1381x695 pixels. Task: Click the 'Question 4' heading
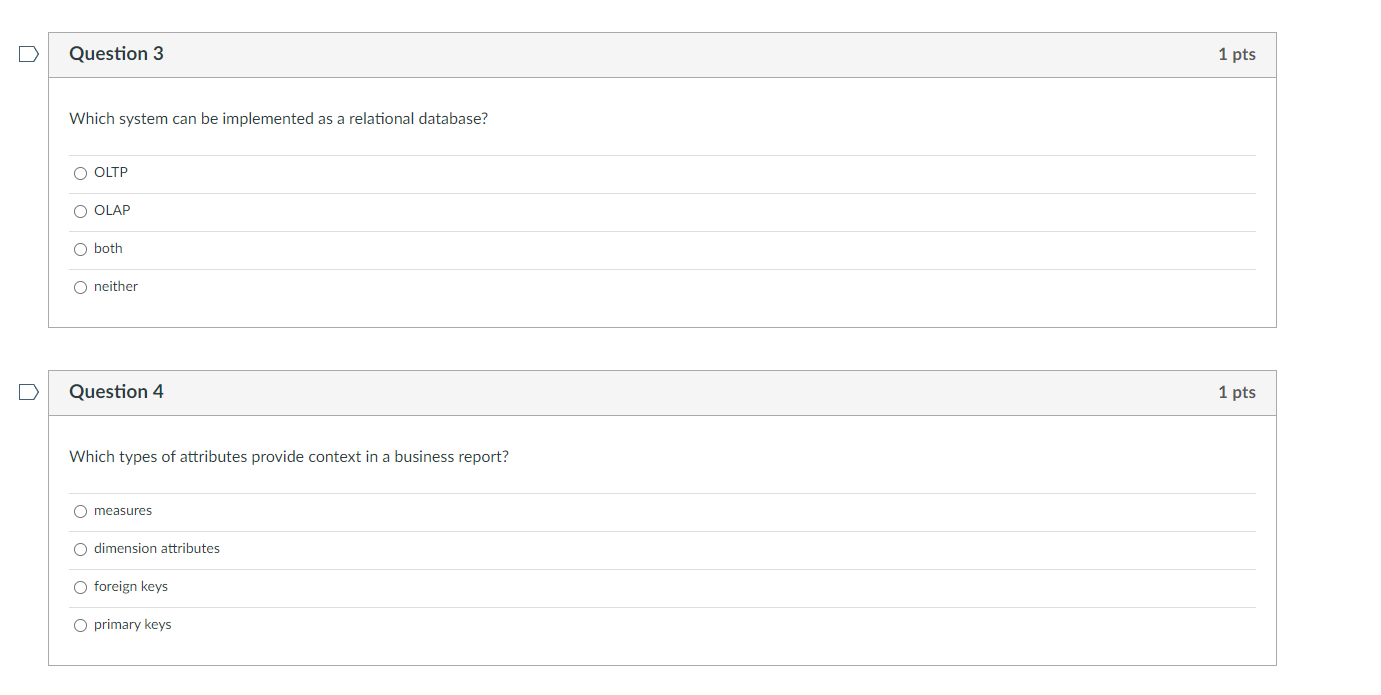tap(116, 392)
